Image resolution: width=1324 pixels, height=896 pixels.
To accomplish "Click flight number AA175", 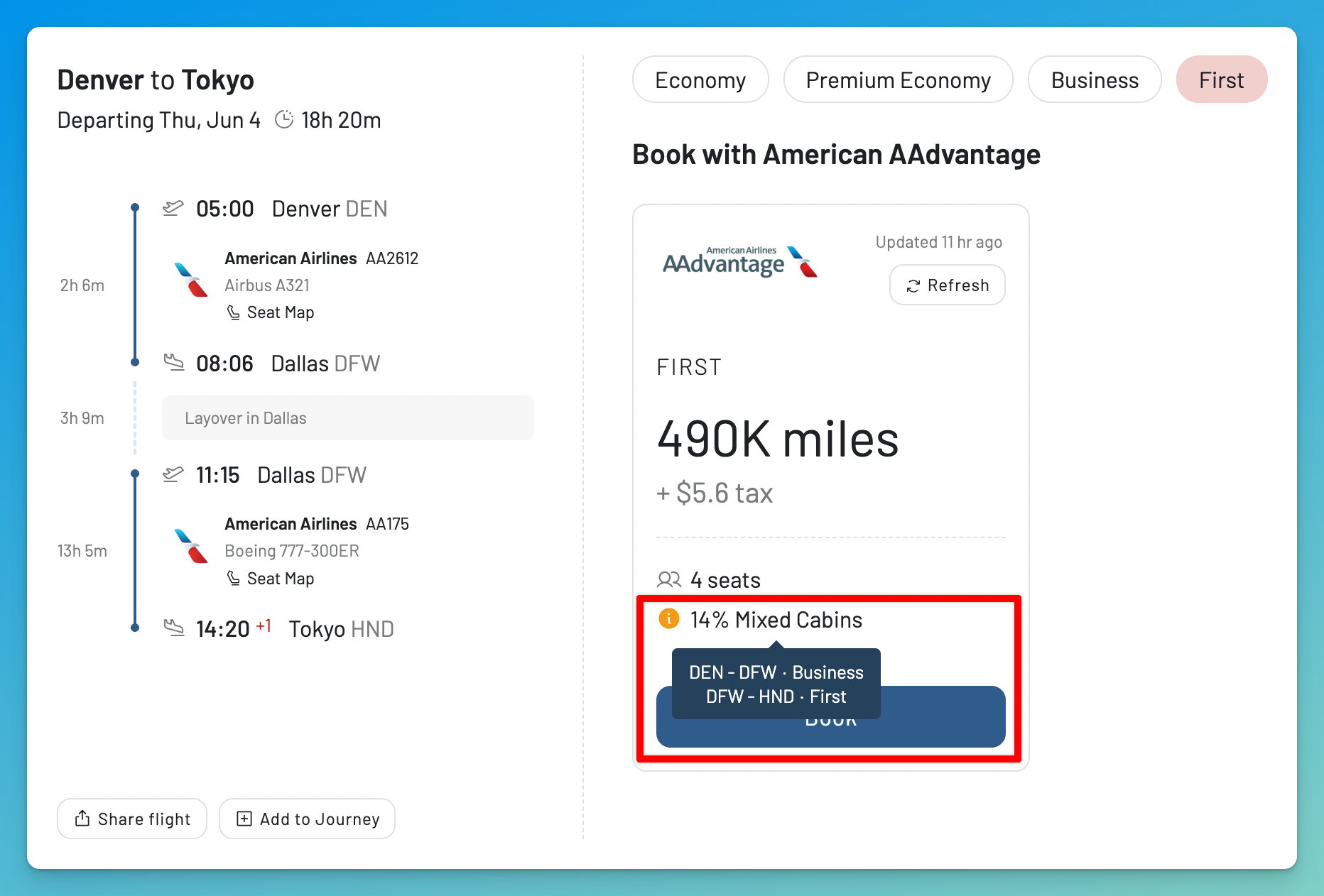I will pyautogui.click(x=387, y=524).
